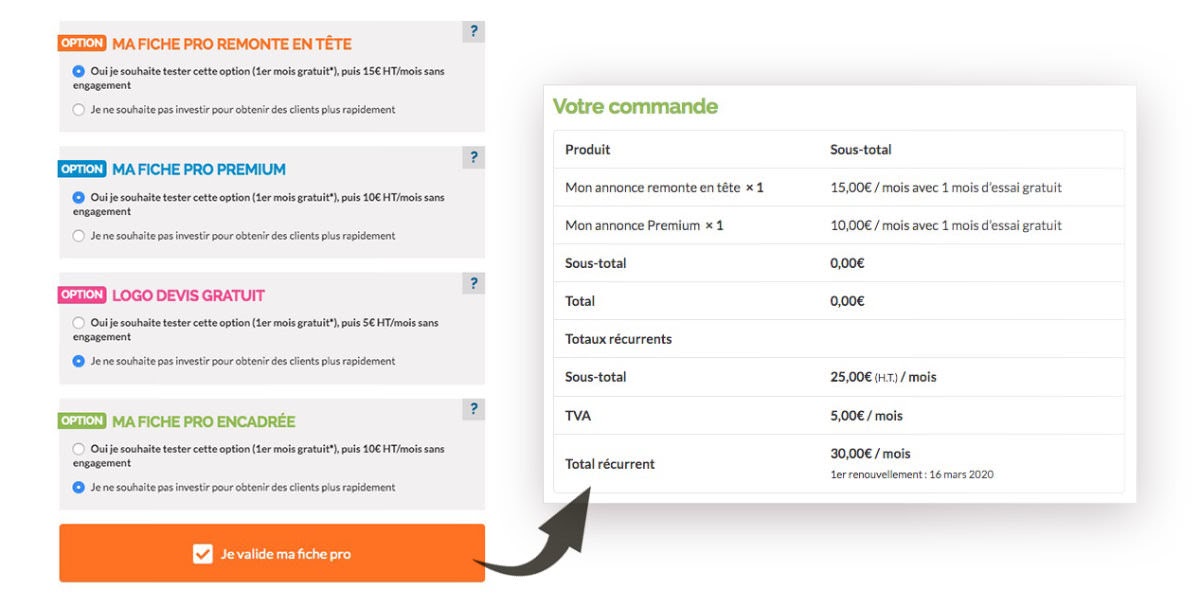Screen dimensions: 1200x608
Task: Enable the free trial option for Ma Fiche Pro Encadrée
Action: [79, 448]
